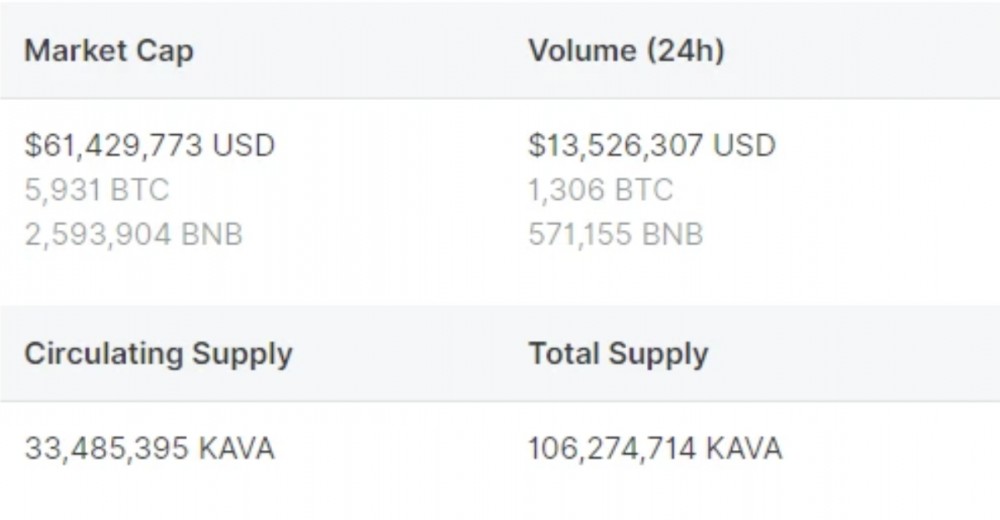Click the Market Cap column header
The width and height of the screenshot is (1000, 520).
108,51
